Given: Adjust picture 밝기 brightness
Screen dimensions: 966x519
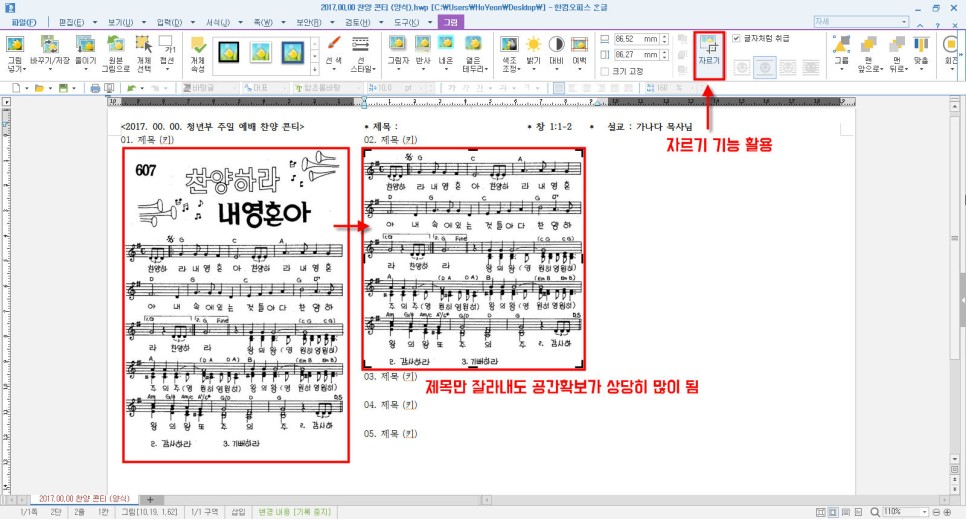Looking at the screenshot, I should click(x=534, y=44).
